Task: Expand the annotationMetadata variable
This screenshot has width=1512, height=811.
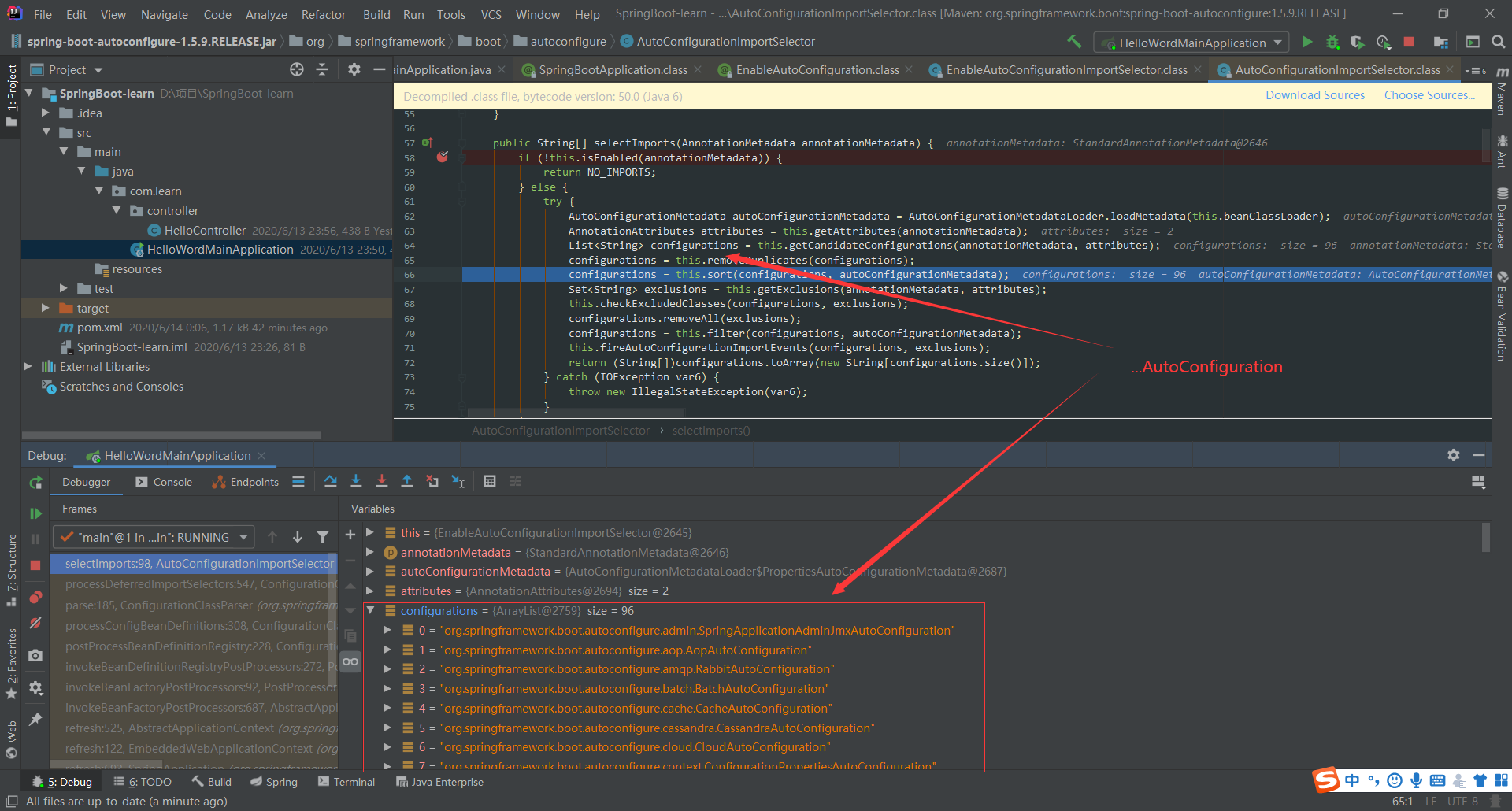Action: pos(370,552)
